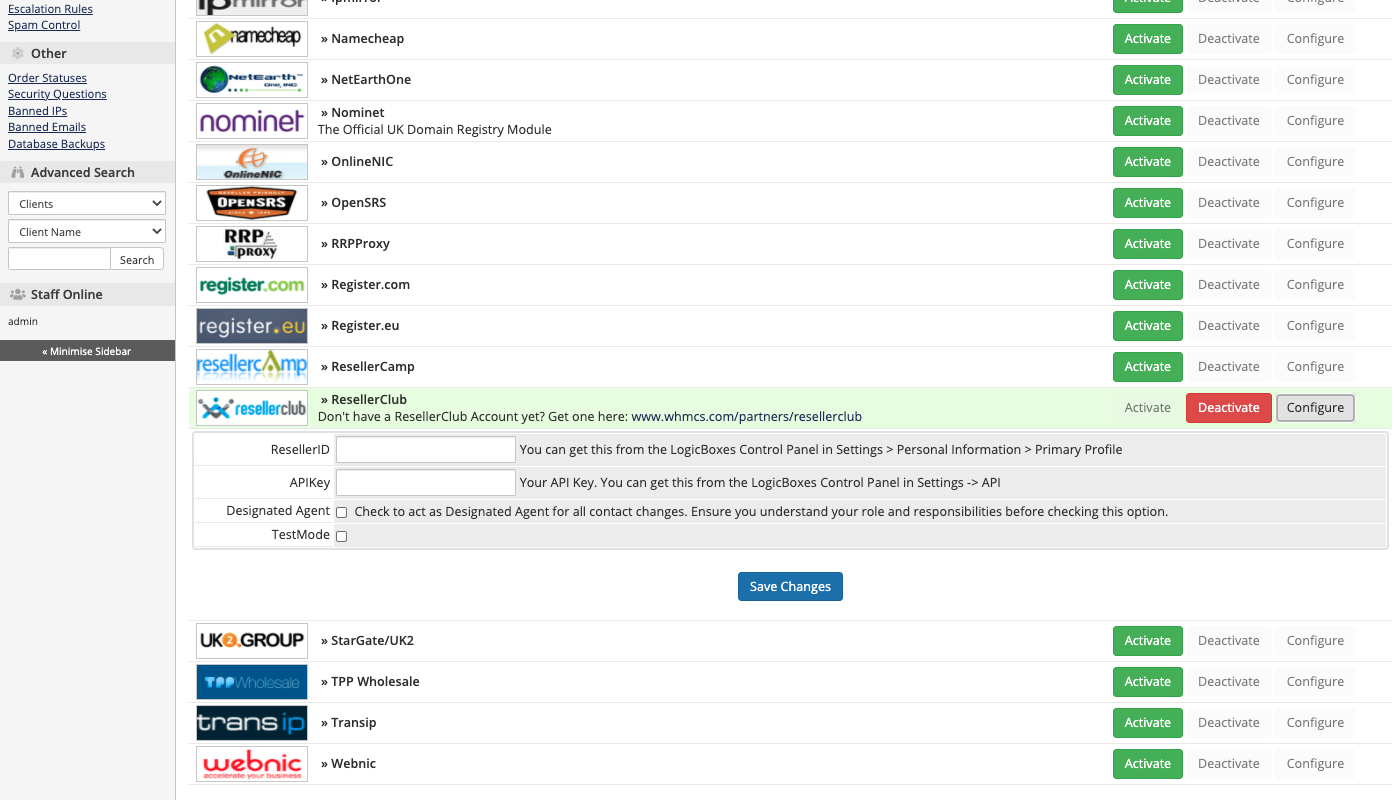This screenshot has width=1400, height=800.
Task: Toggle the TestMode checkbox
Action: tap(341, 536)
